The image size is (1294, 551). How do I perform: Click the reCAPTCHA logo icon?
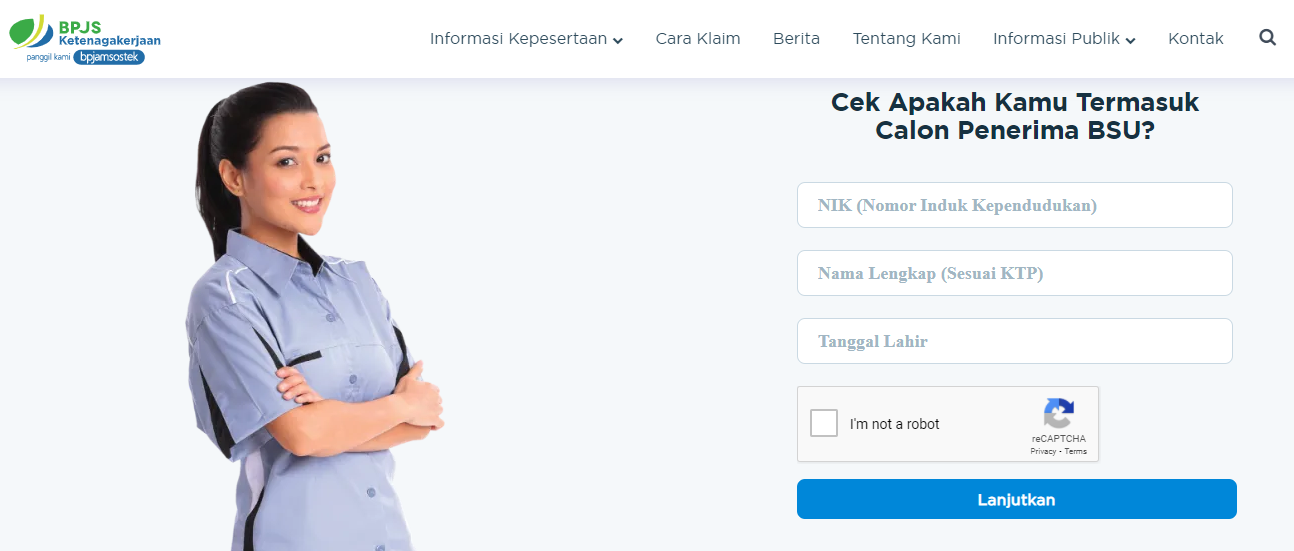pyautogui.click(x=1058, y=414)
